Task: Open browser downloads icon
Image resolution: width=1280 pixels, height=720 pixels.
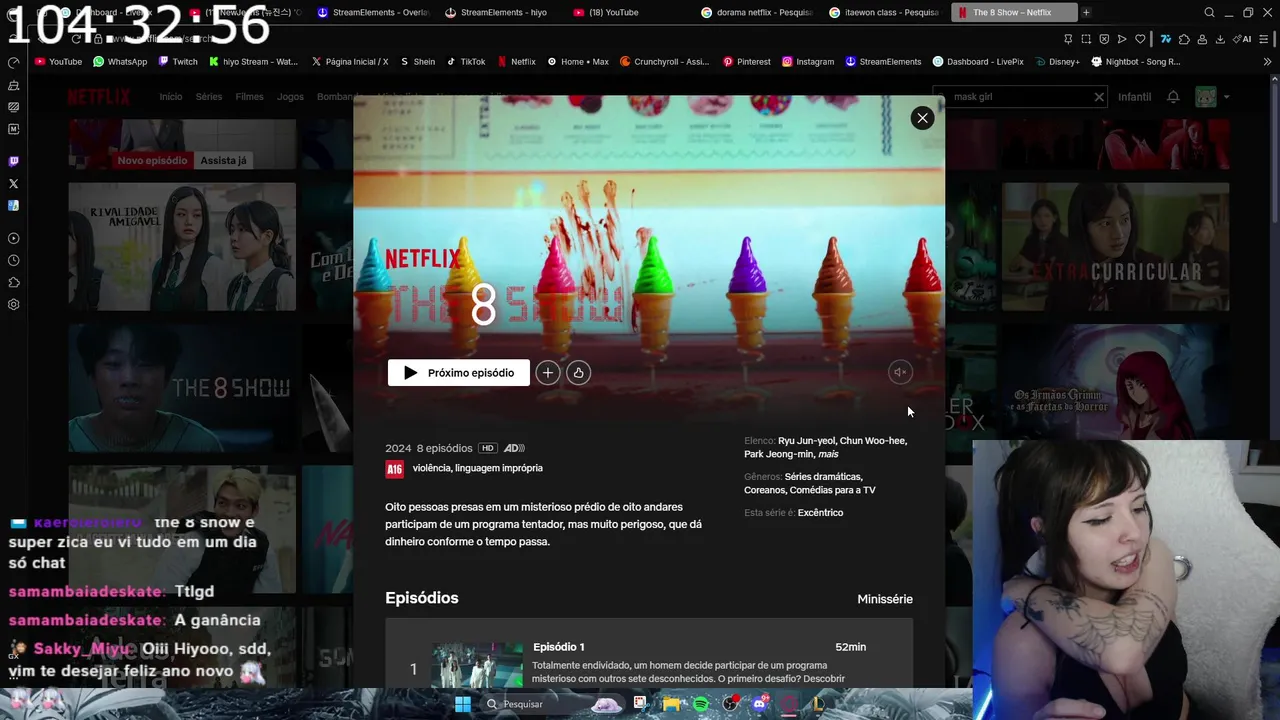Action: coord(1220,39)
